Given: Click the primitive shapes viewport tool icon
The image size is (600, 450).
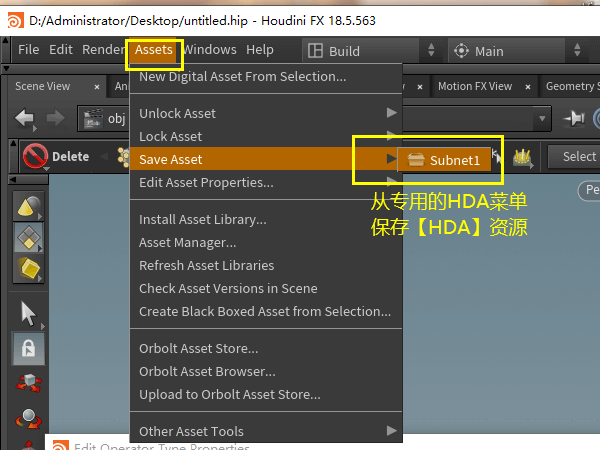Looking at the screenshot, I should 29,207.
